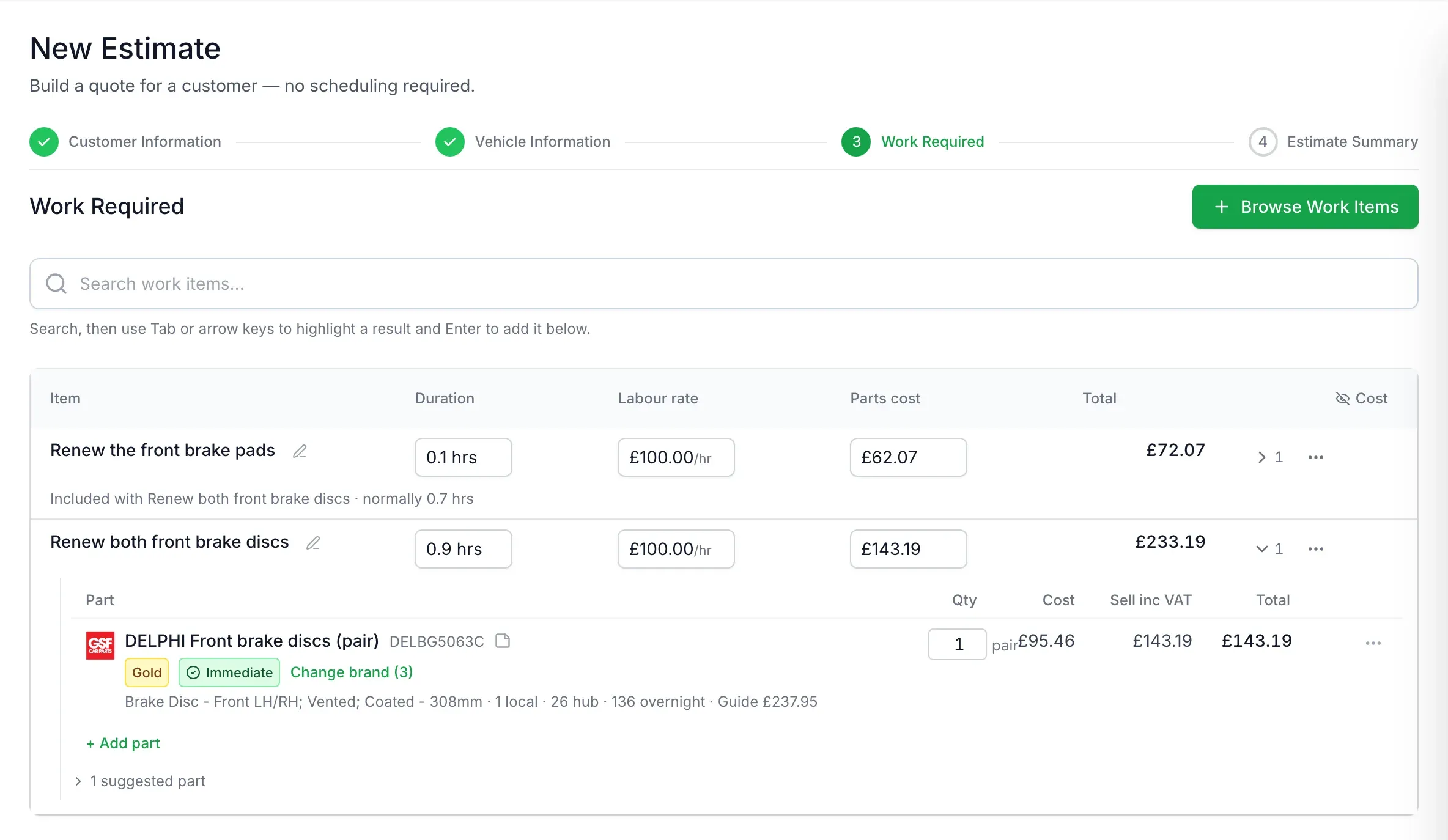Viewport: 1448px width, 840px height.
Task: Click the £95.46 part cost value
Action: pos(1046,641)
